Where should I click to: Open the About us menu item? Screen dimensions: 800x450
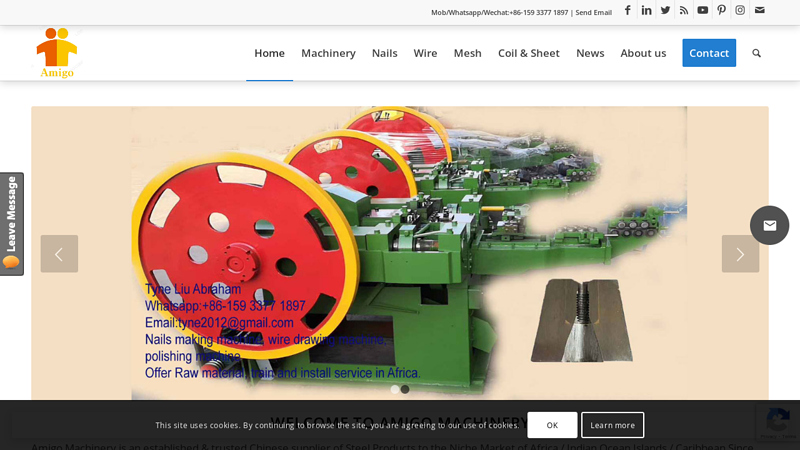point(643,53)
